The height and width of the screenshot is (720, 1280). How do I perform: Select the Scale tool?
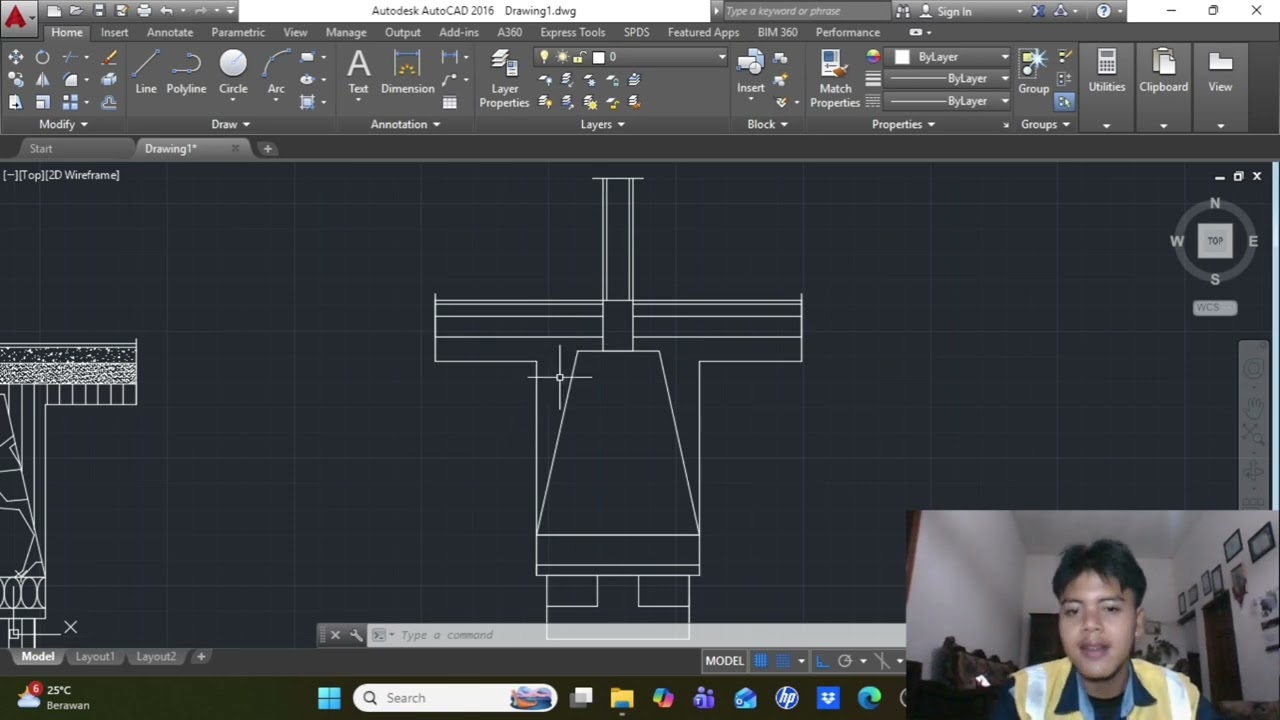pos(43,102)
